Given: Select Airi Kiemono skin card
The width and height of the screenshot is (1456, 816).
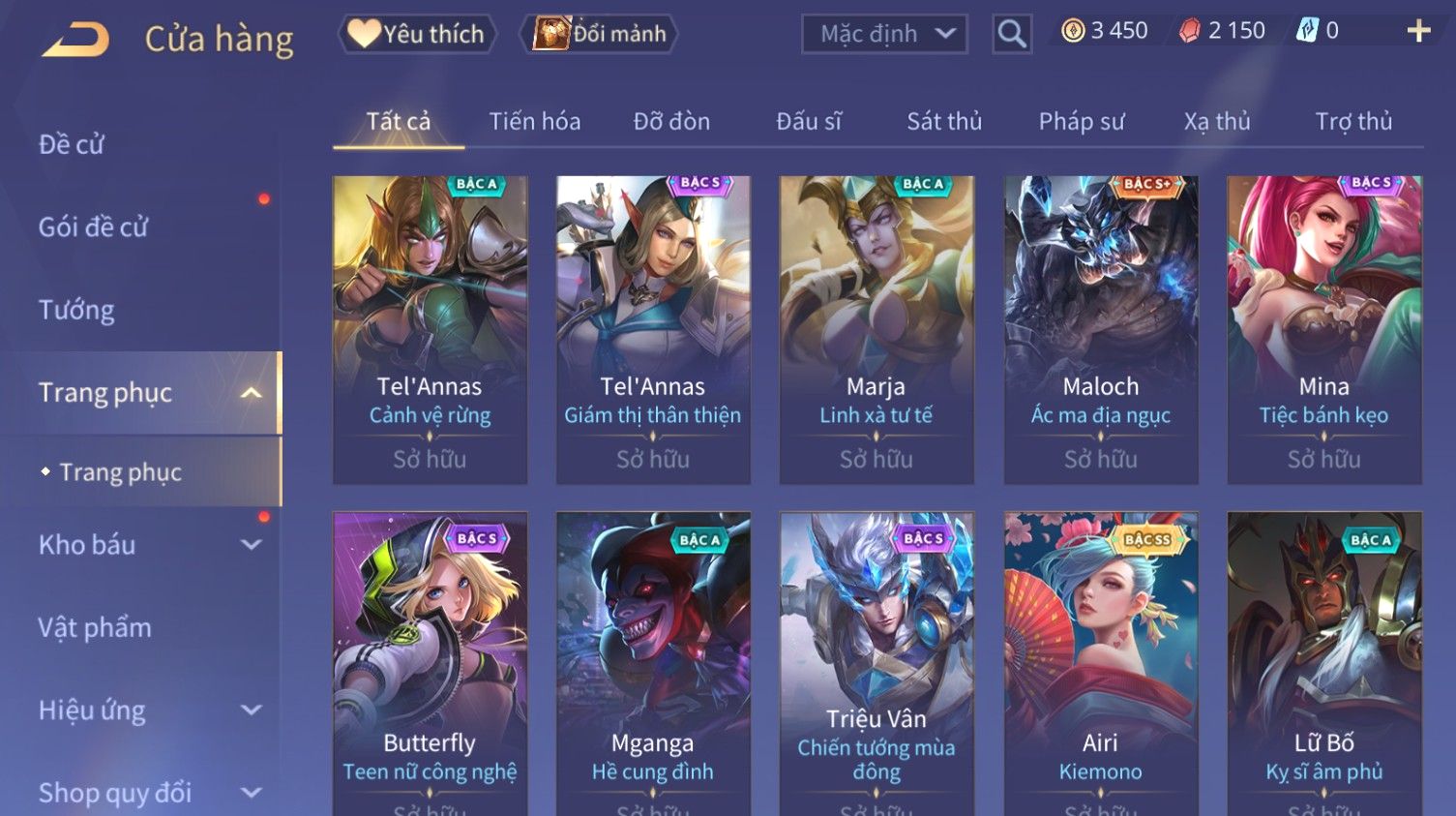Looking at the screenshot, I should (x=1101, y=664).
